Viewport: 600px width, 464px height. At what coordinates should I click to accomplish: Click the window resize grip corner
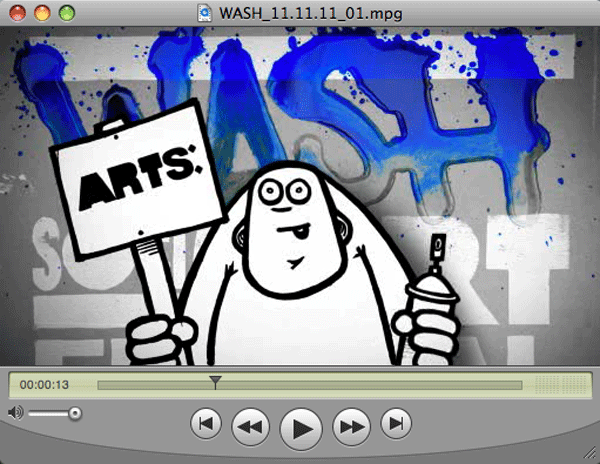pos(590,453)
